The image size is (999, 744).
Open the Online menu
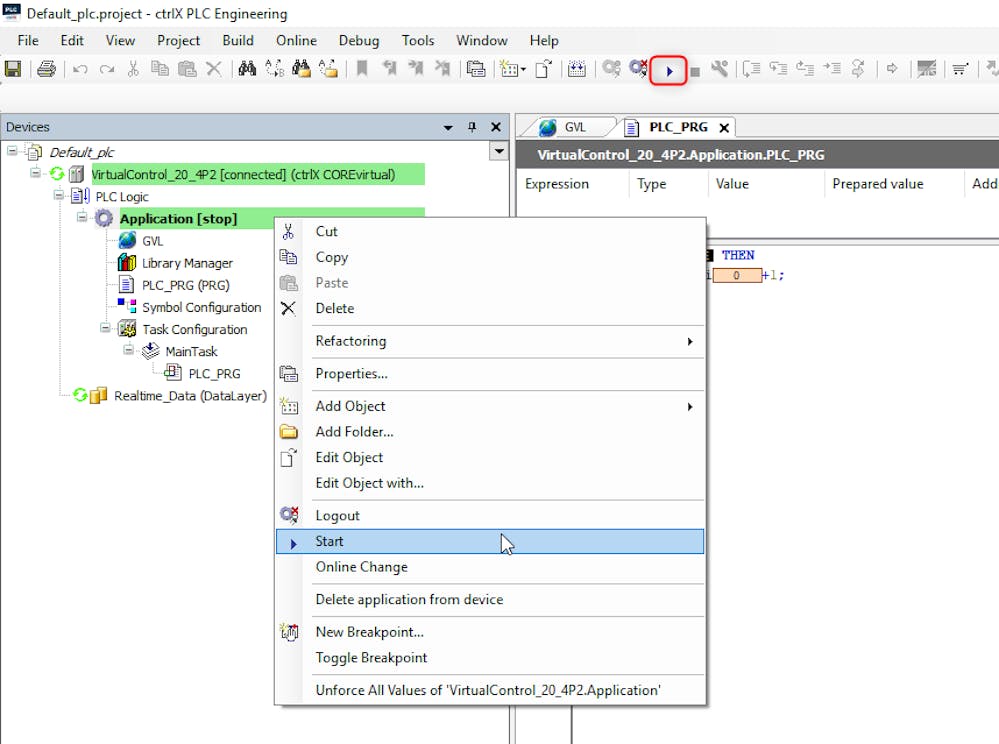tap(296, 40)
